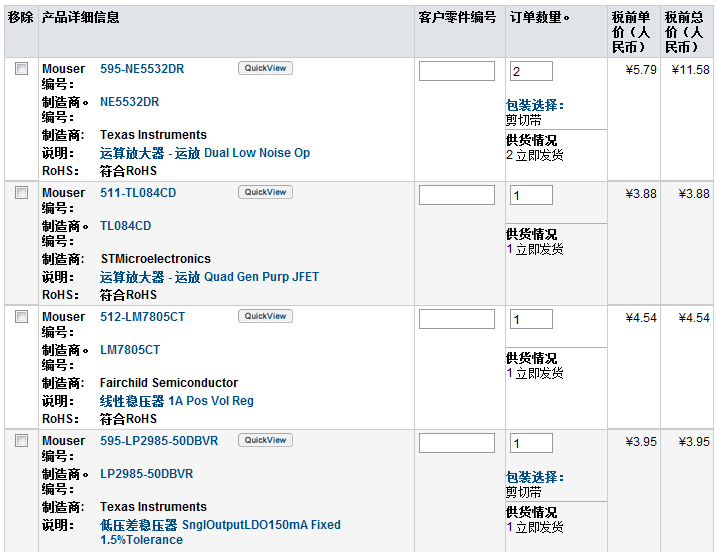This screenshot has height=552, width=717.
Task: Open manufacturer part link NE5532DR
Action: pyautogui.click(x=129, y=102)
